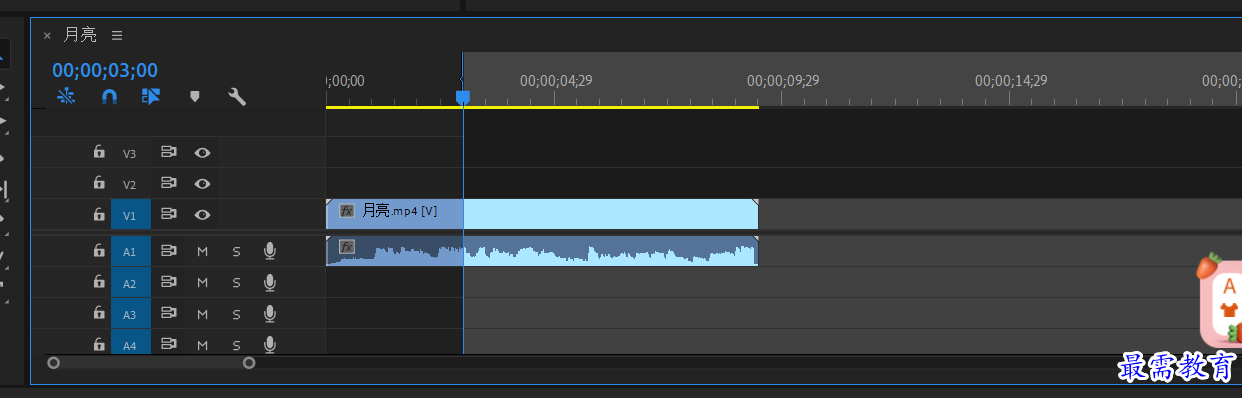This screenshot has height=398, width=1242.
Task: Toggle sync lock for A3
Action: 169,314
